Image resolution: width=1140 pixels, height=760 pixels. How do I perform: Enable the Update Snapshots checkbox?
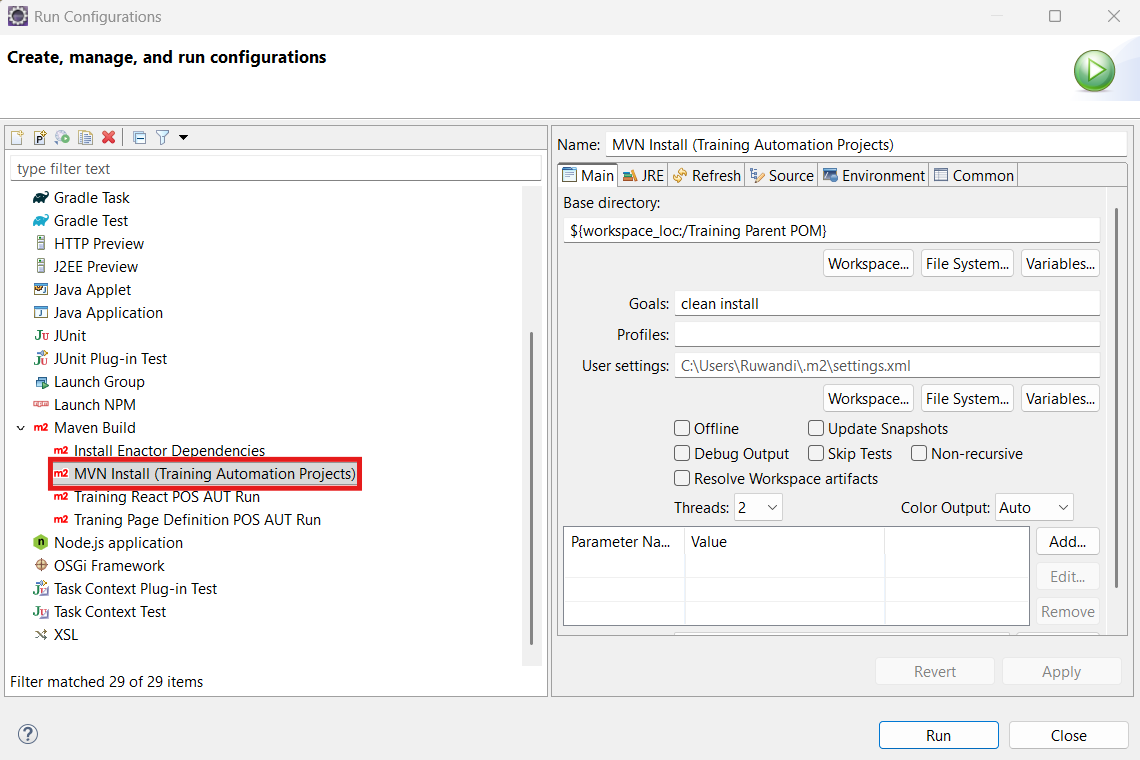(816, 428)
